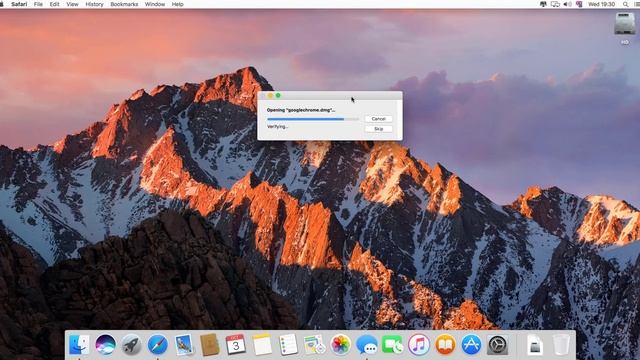Screen dimensions: 640x360
Task: Open the Help menu
Action: click(178, 4)
